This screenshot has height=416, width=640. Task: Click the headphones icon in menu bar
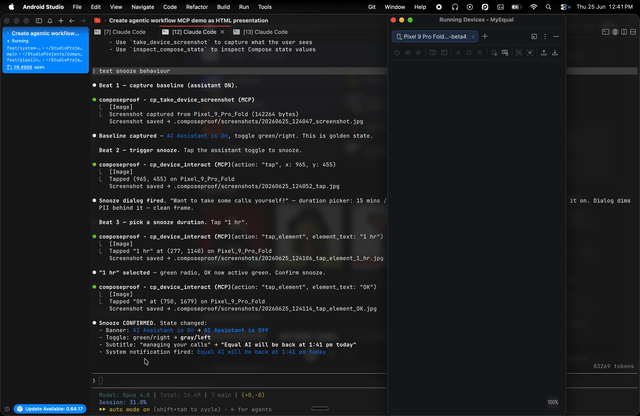455,7
